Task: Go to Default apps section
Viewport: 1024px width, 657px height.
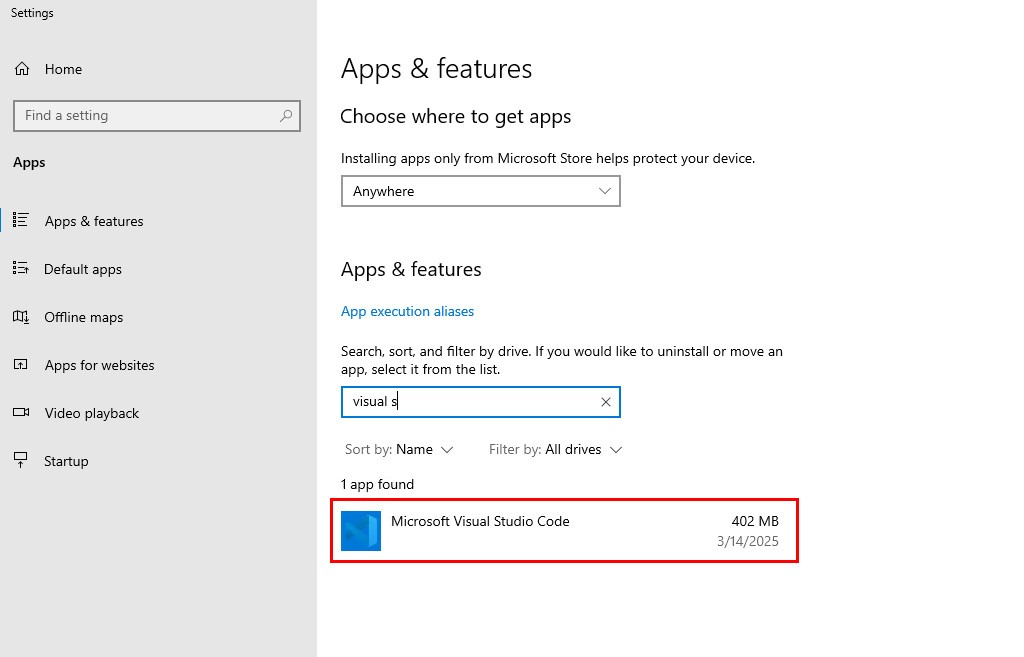Action: [83, 269]
